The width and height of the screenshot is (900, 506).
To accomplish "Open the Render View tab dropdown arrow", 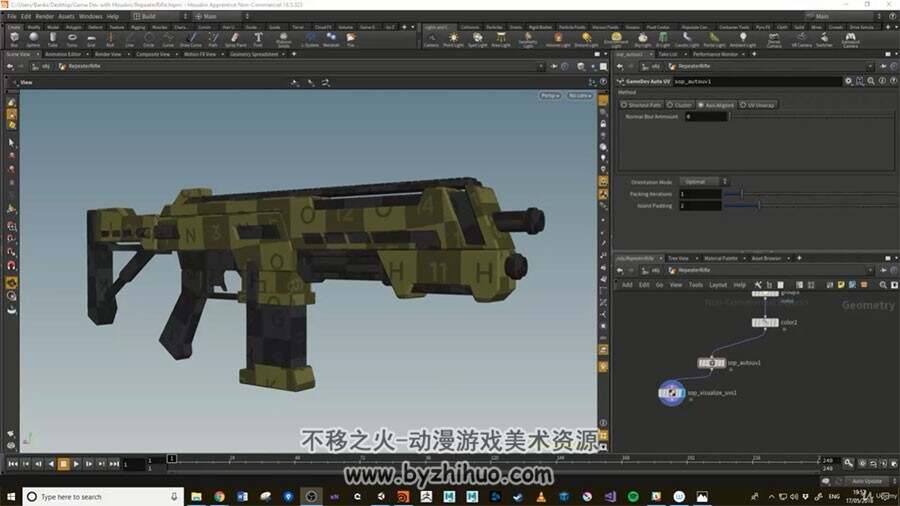I will click(x=128, y=54).
